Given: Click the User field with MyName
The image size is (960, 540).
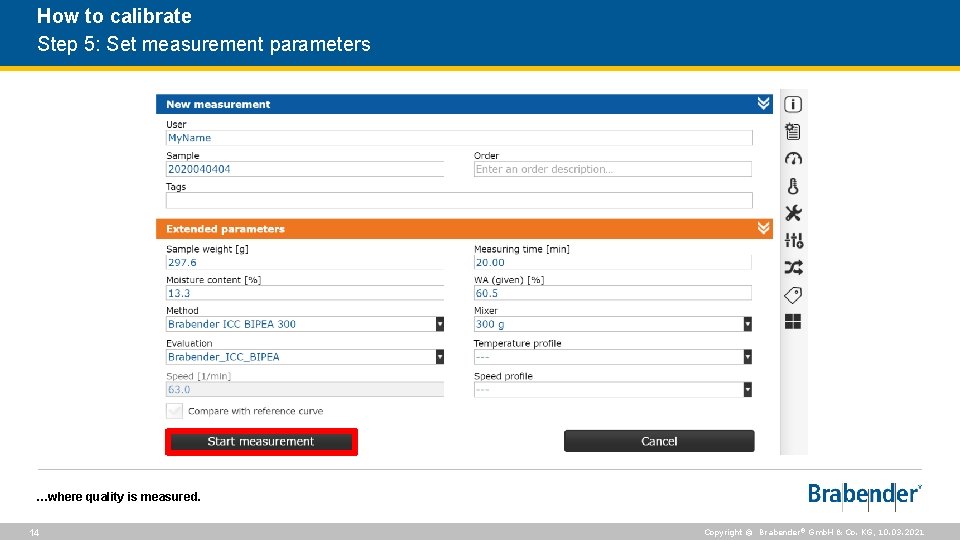Looking at the screenshot, I should pos(459,138).
